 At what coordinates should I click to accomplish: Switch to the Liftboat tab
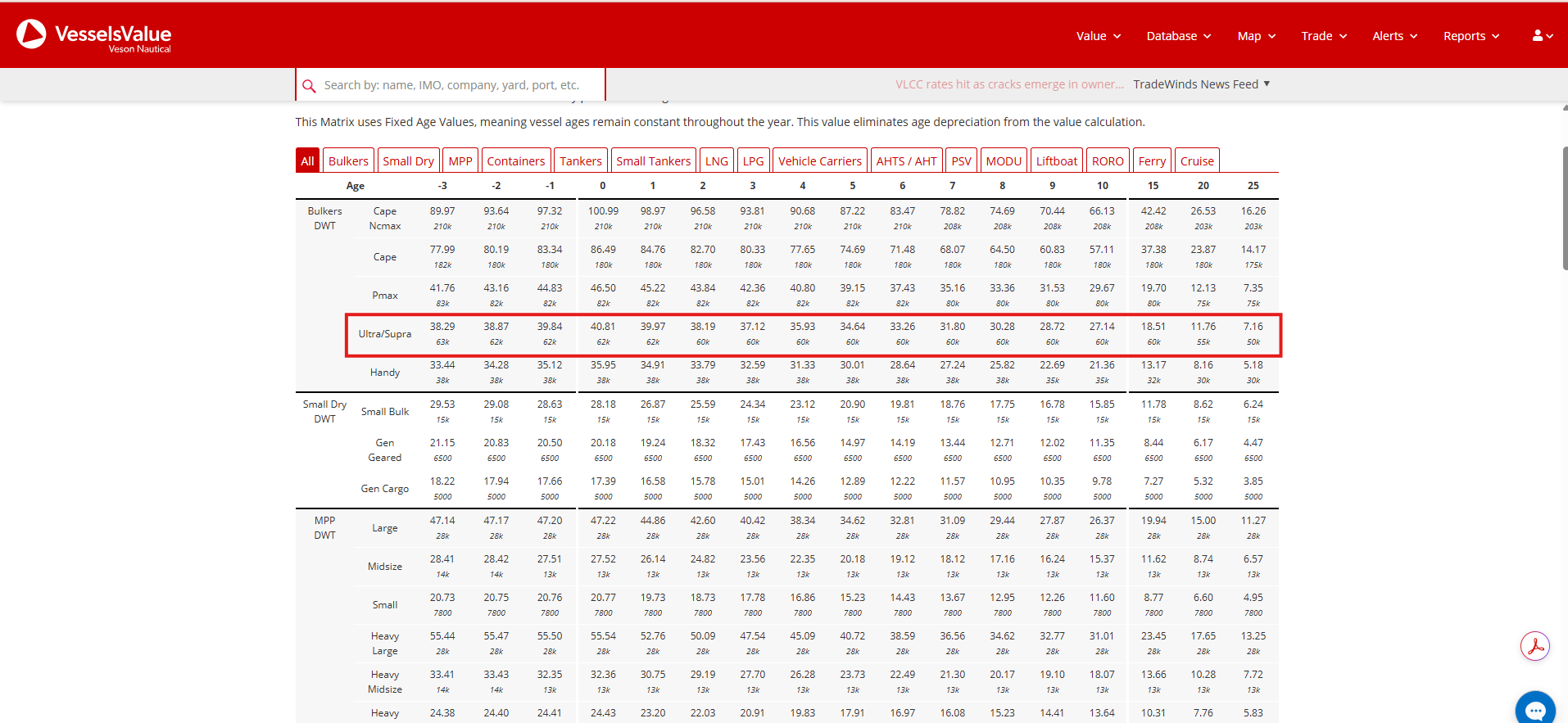point(1056,160)
